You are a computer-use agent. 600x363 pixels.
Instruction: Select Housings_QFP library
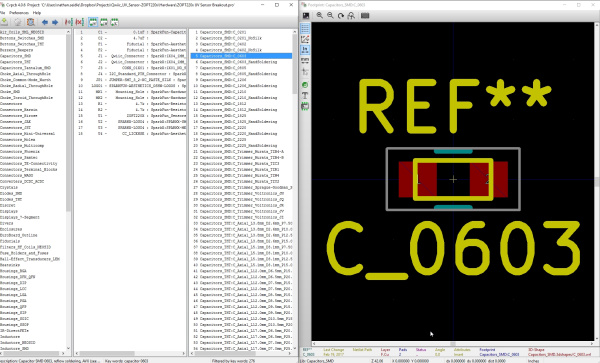pyautogui.click(x=33, y=306)
